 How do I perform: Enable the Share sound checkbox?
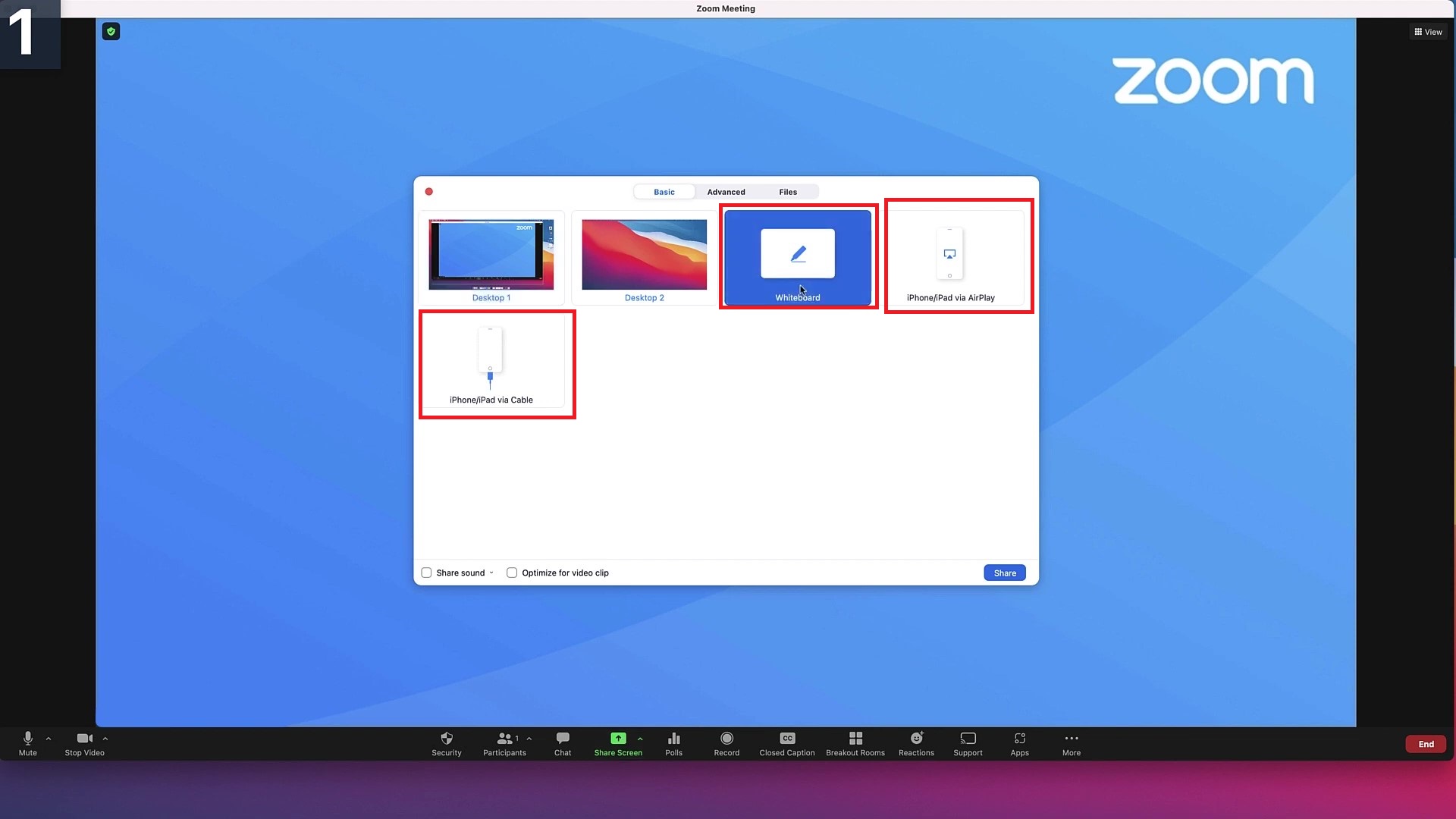click(426, 573)
